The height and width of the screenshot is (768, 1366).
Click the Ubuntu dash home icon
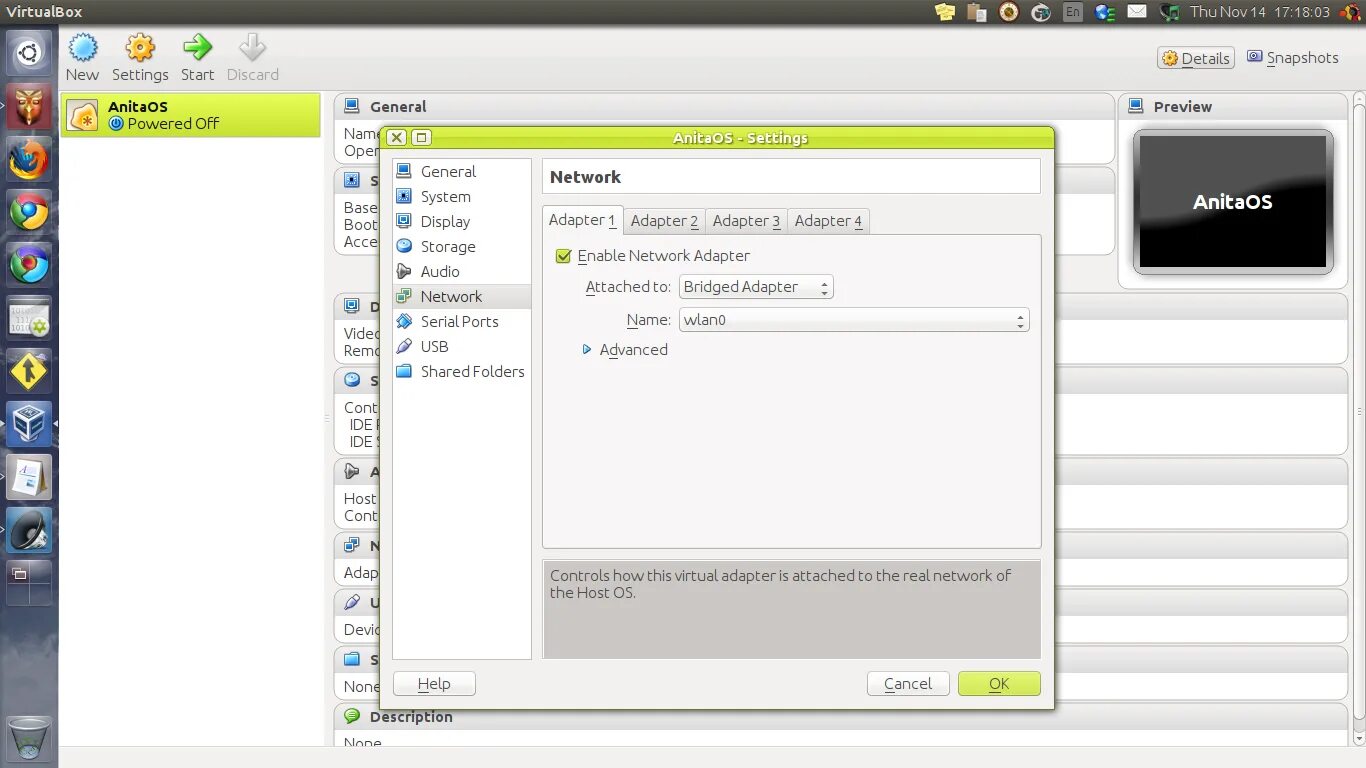tap(29, 53)
